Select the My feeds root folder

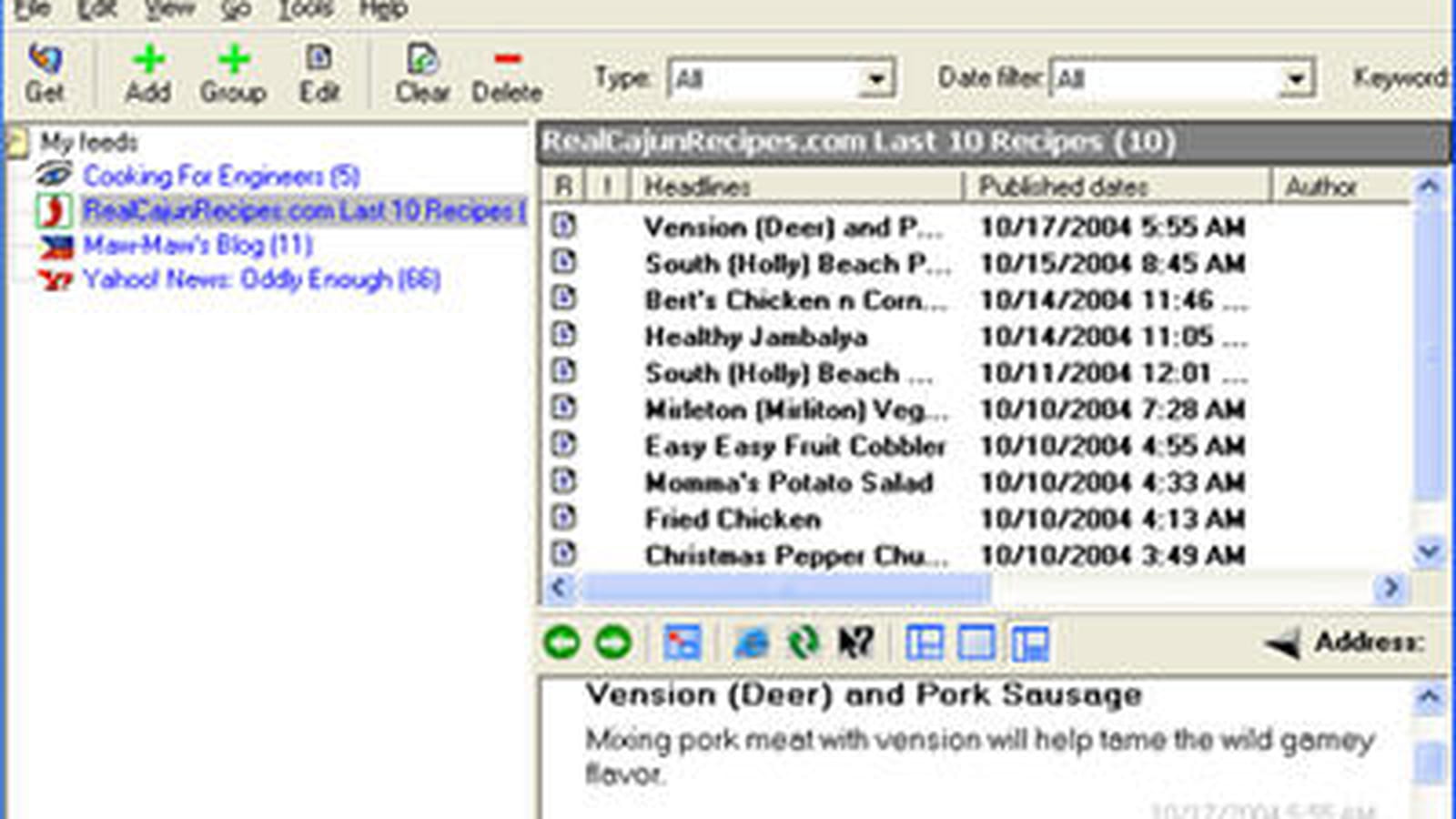[88, 142]
